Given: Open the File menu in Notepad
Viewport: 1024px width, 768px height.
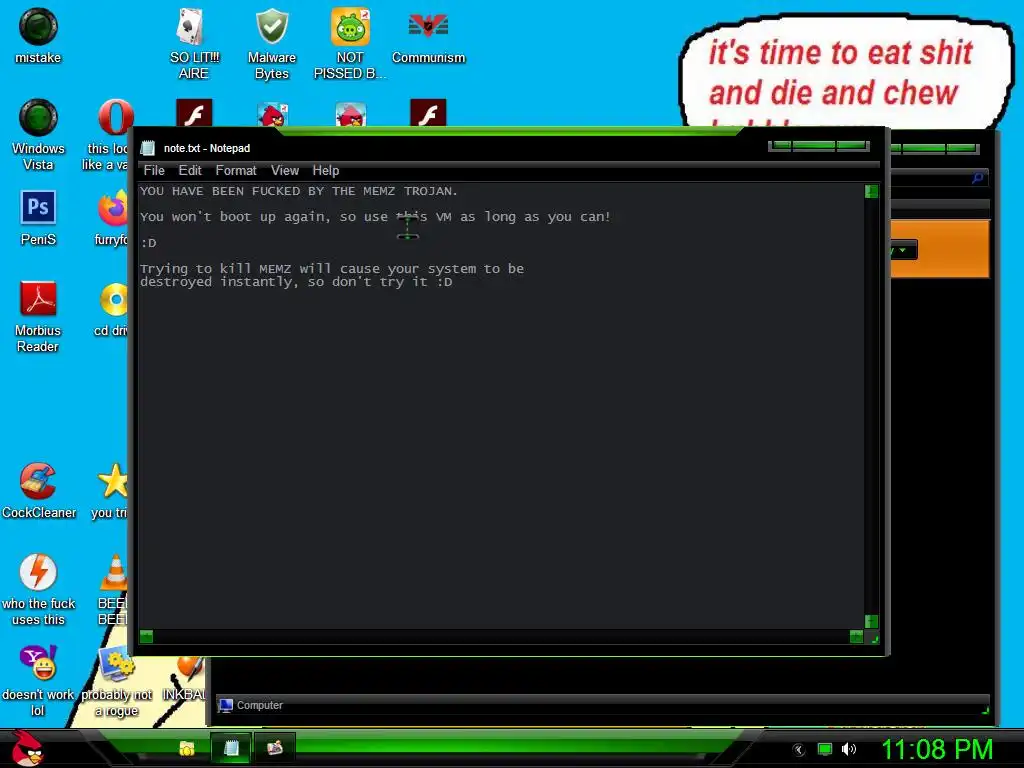Looking at the screenshot, I should click(x=154, y=170).
